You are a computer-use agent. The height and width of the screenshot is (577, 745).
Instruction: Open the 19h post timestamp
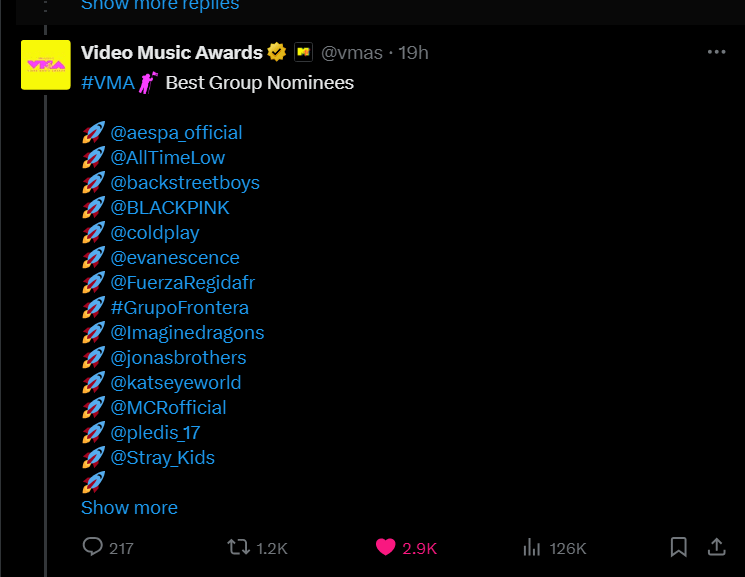(x=413, y=53)
